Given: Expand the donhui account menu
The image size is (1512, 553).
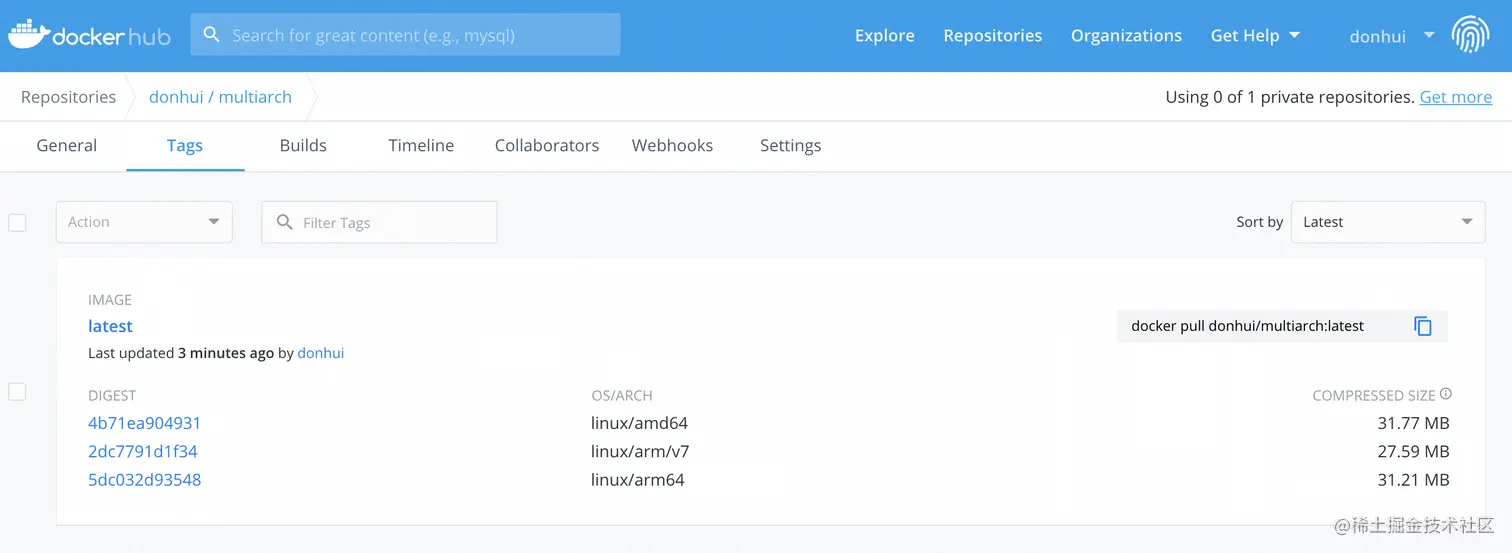Looking at the screenshot, I should coord(1392,36).
